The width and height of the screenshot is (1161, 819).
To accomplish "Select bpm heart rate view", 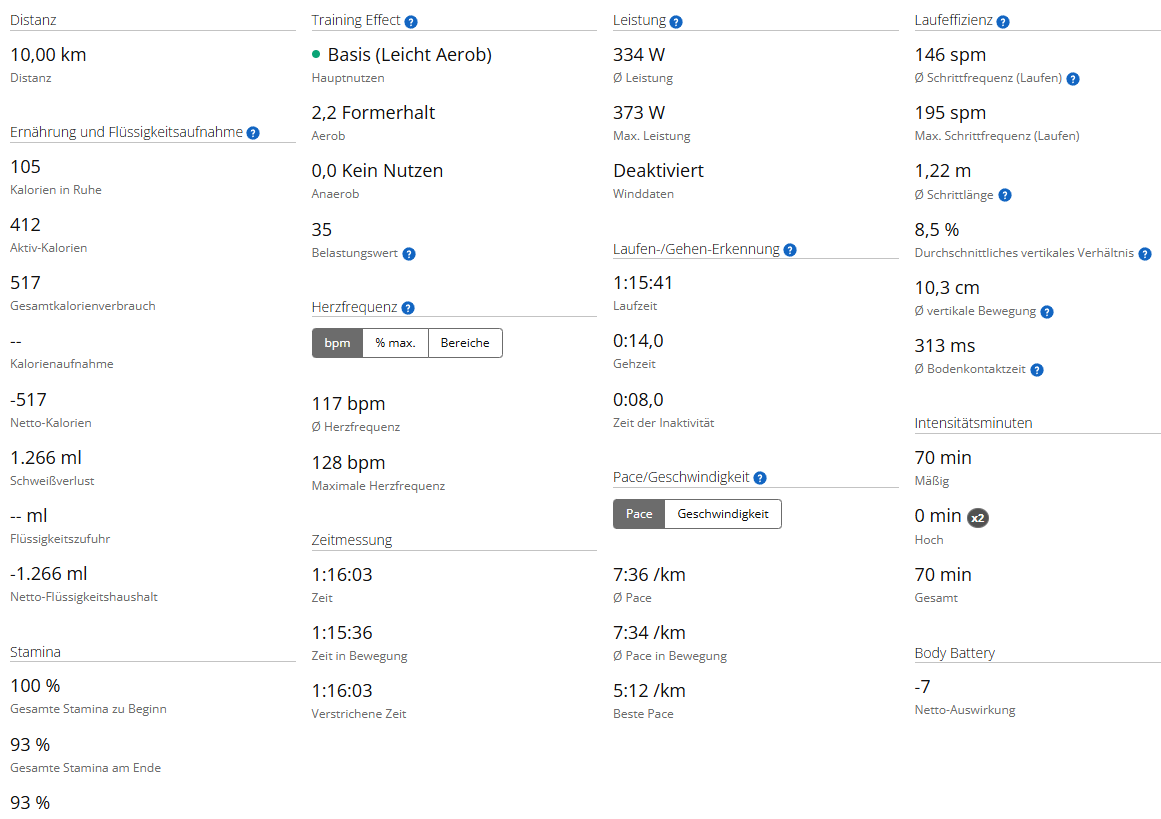I will tap(337, 343).
